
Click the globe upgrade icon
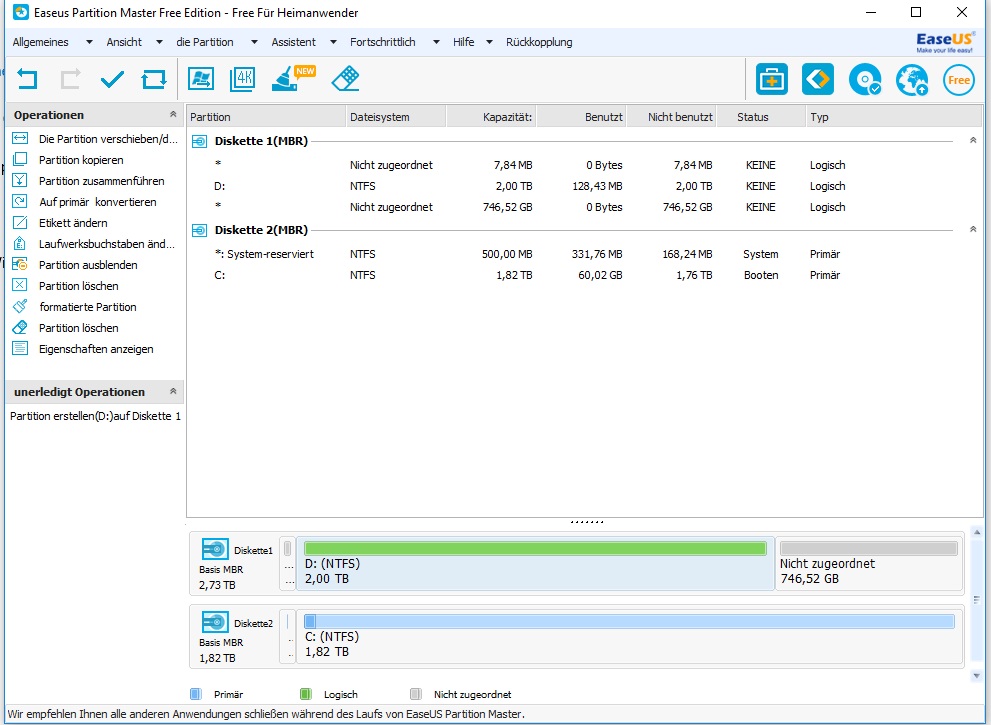[x=912, y=80]
